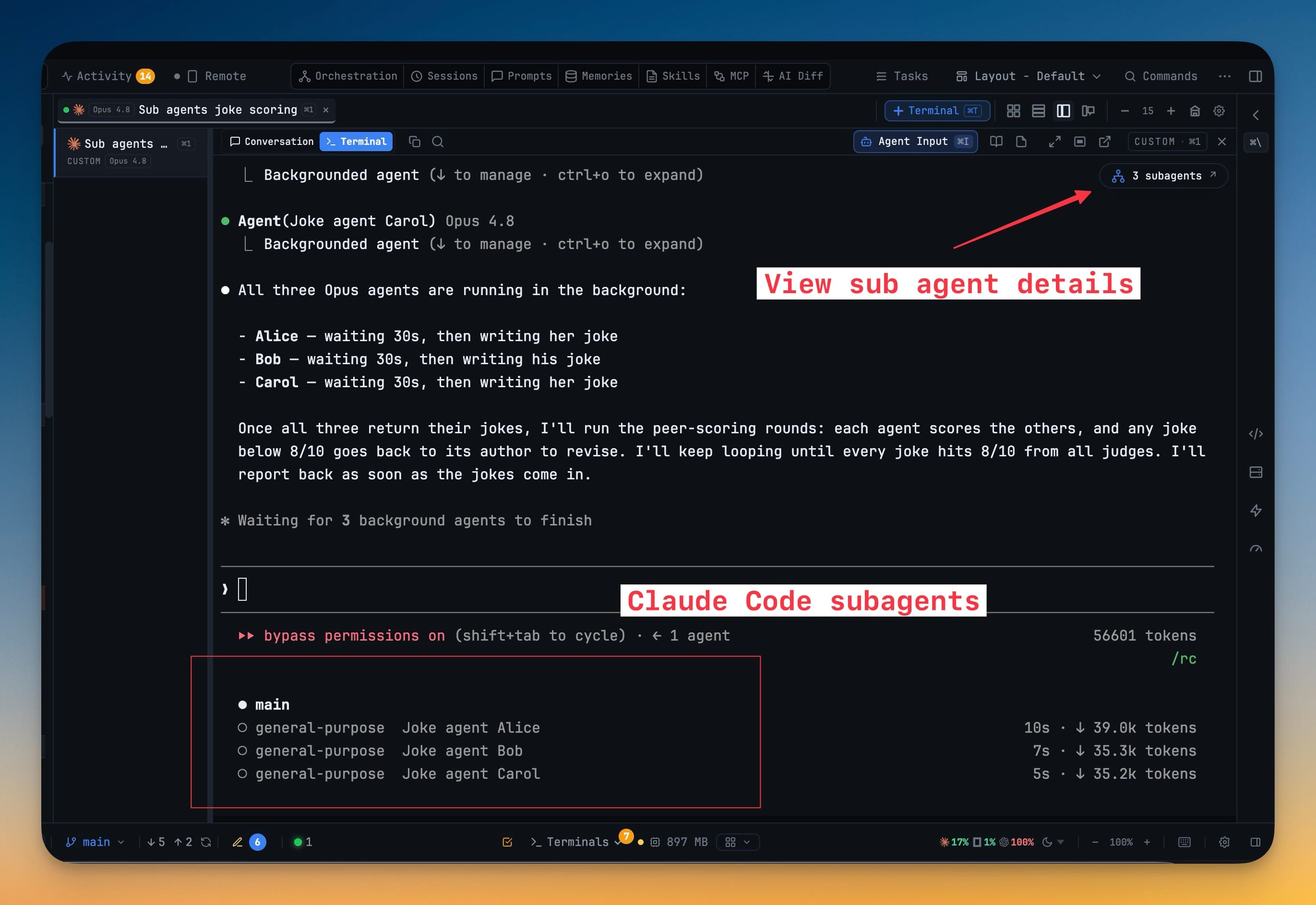Click the 'Joke agent Alice' subagent row
This screenshot has height=905, width=1316.
pyautogui.click(x=717, y=727)
